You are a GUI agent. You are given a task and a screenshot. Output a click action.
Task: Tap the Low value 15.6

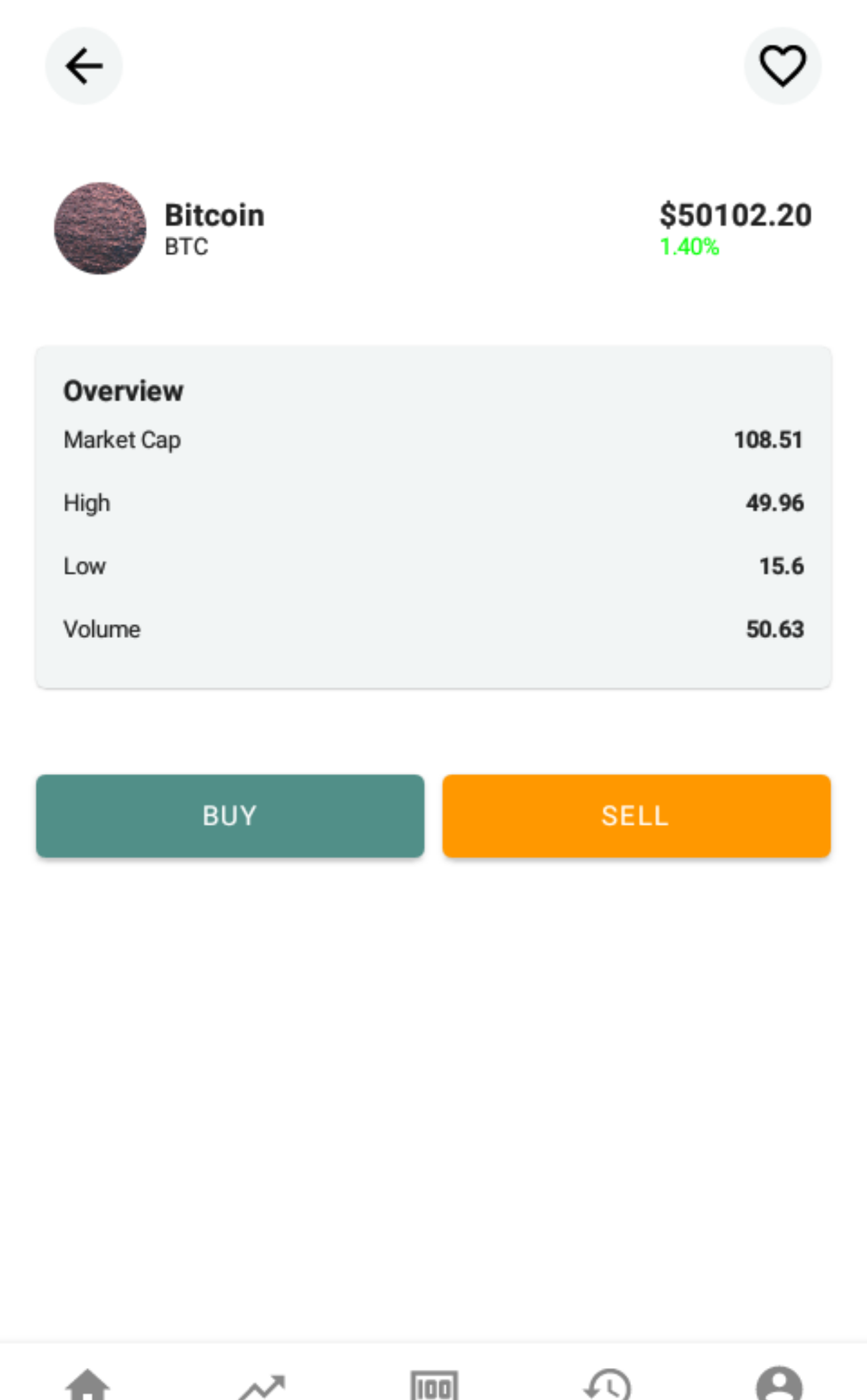pos(782,566)
